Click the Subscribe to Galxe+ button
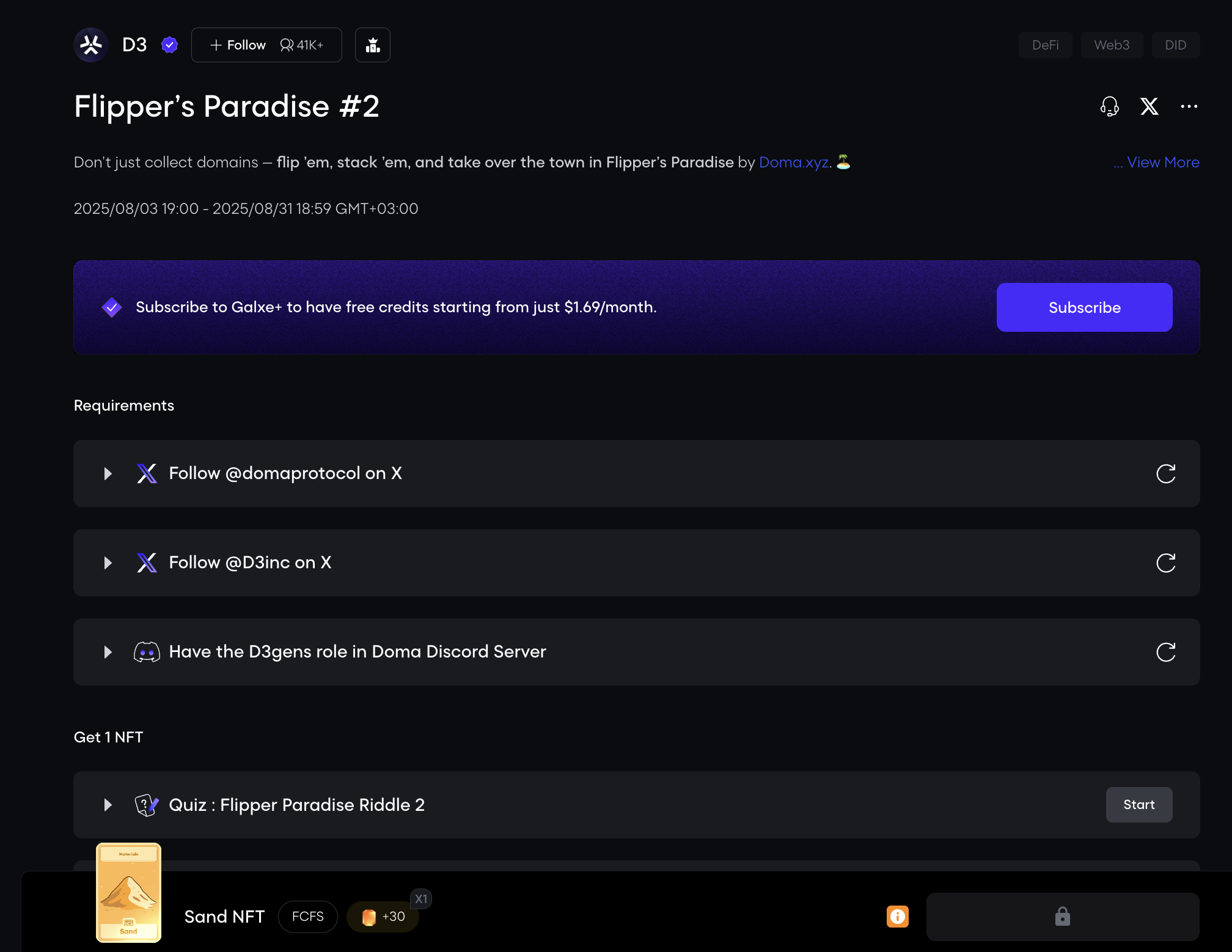This screenshot has width=1232, height=952. coord(1084,307)
